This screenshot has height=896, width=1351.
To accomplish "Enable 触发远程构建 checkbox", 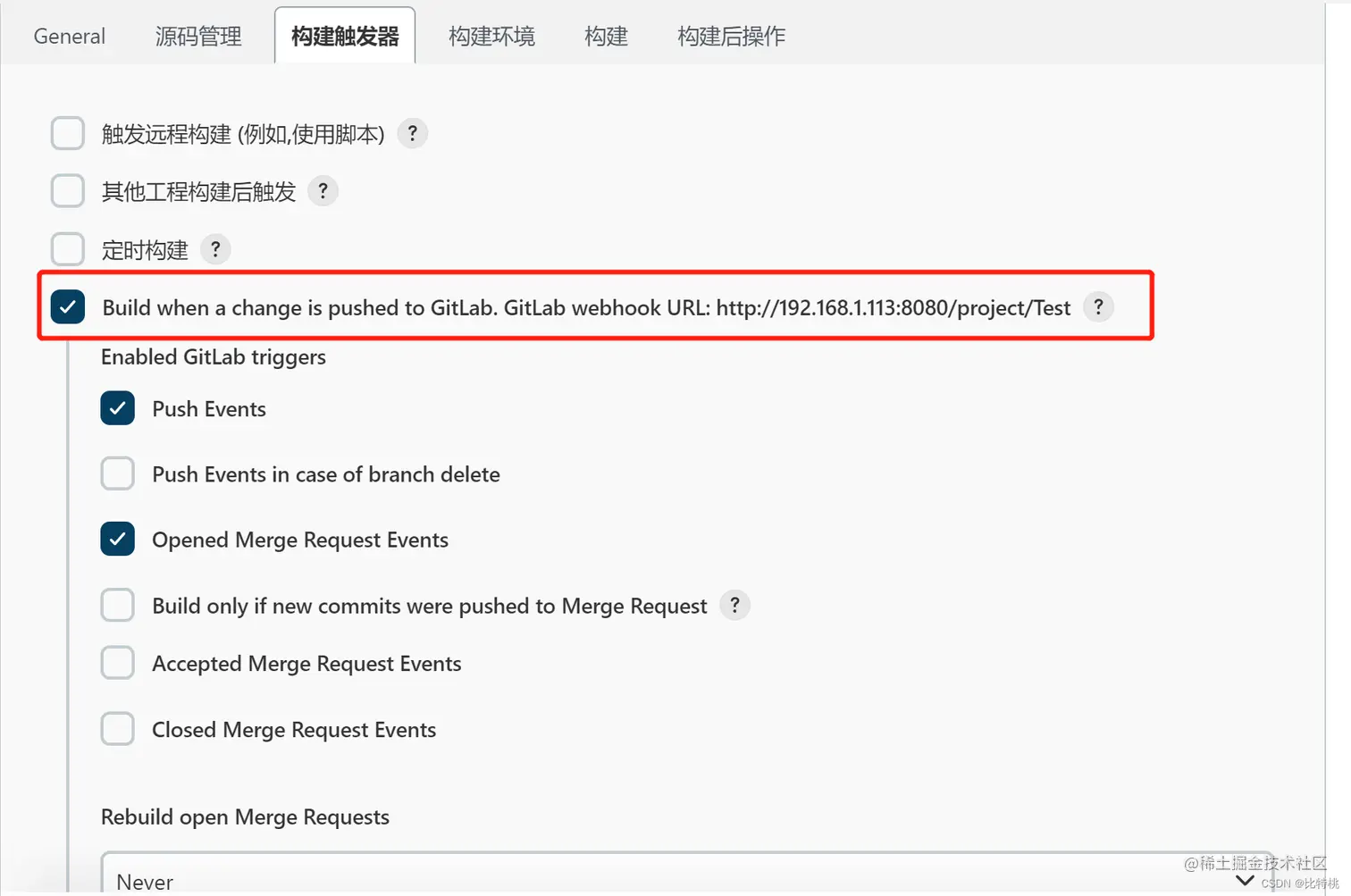I will click(68, 133).
